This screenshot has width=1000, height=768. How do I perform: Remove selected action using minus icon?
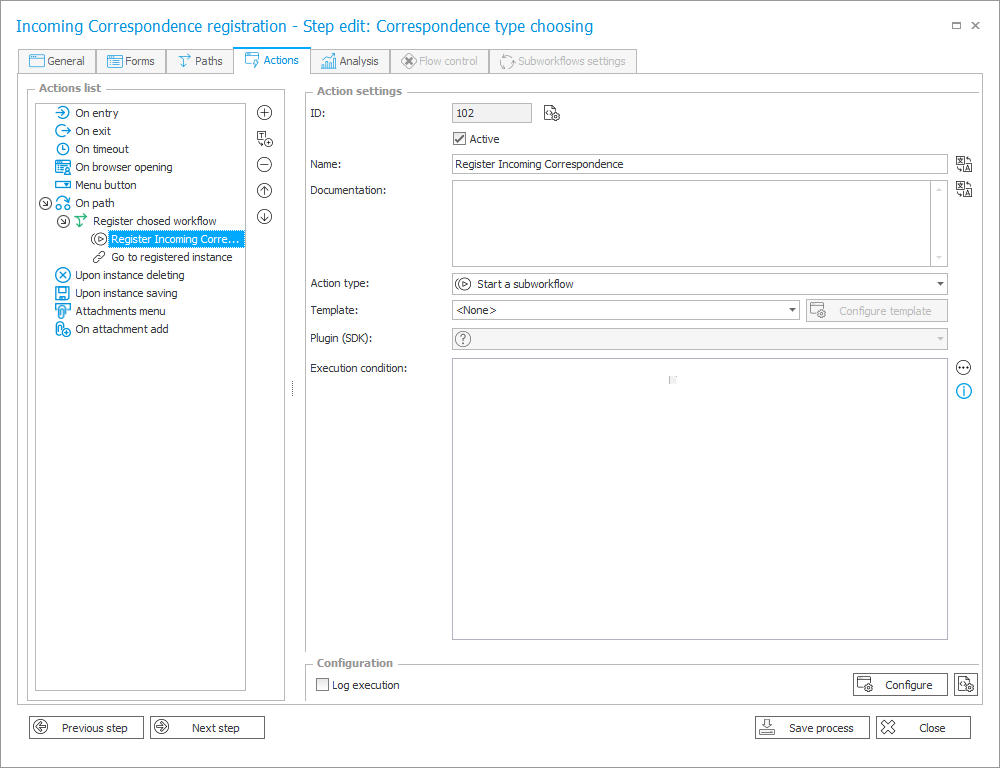tap(264, 164)
